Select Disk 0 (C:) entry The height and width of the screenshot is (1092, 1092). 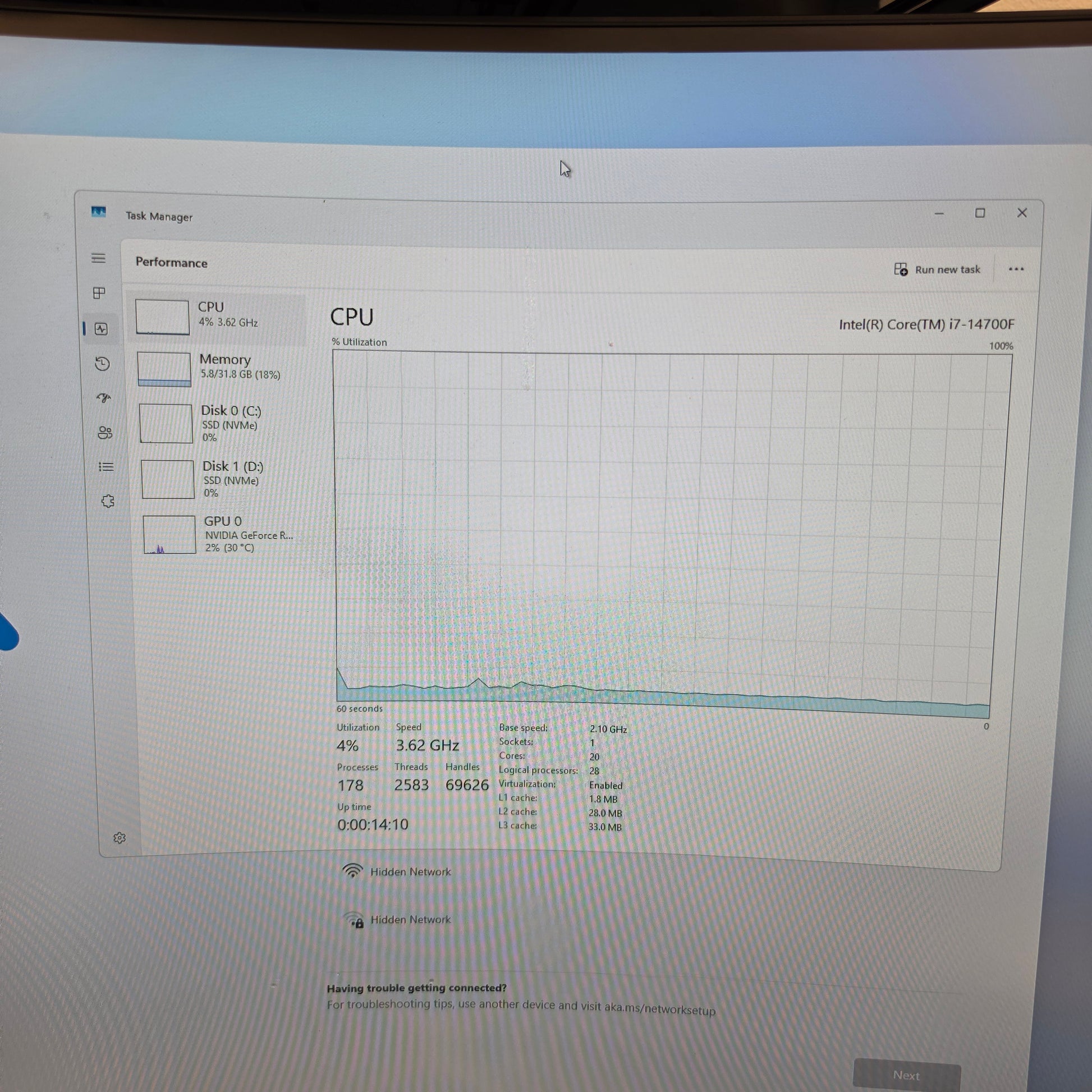pos(221,423)
